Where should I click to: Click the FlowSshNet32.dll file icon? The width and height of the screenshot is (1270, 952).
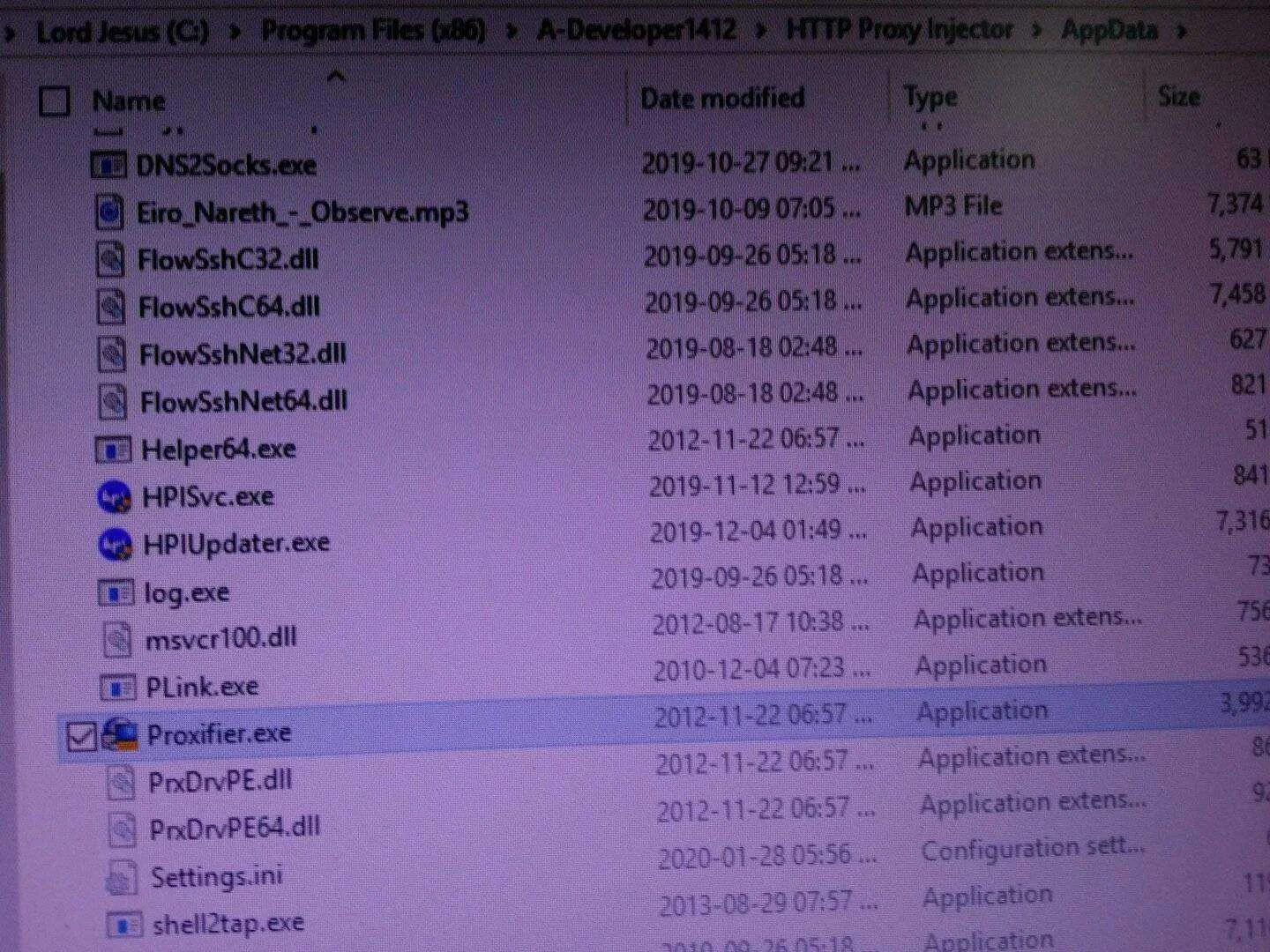113,354
